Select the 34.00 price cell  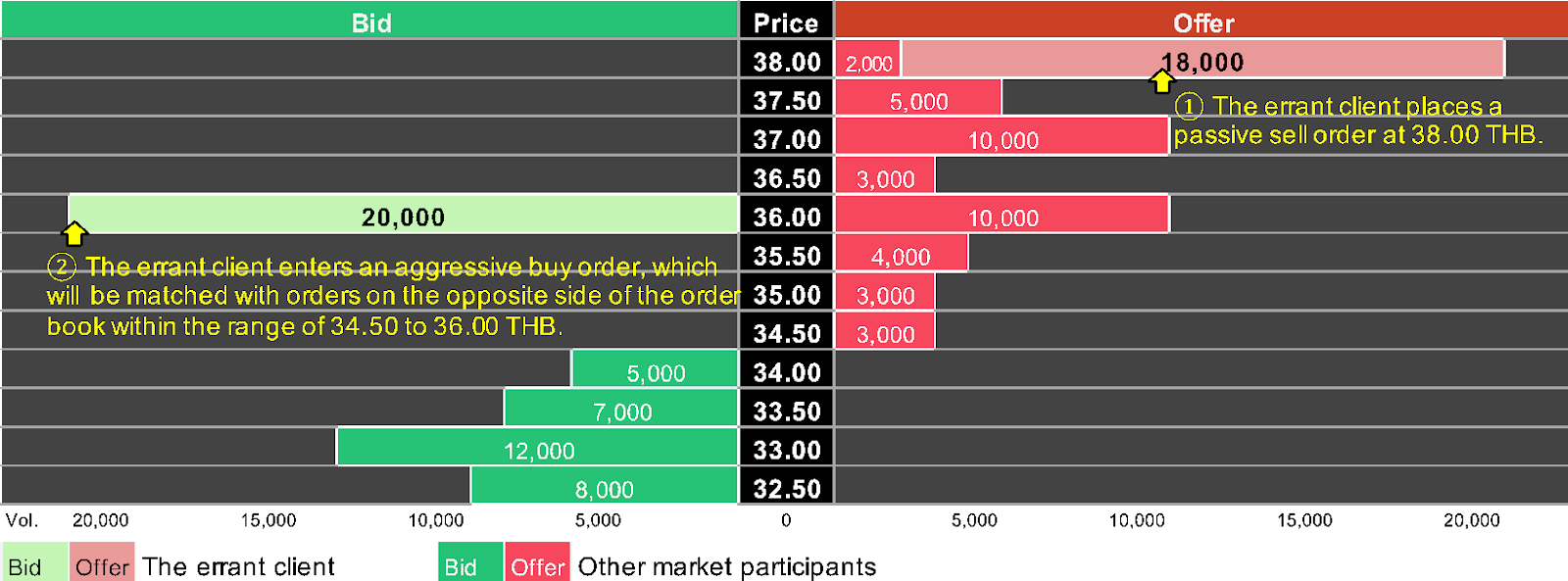[x=786, y=370]
